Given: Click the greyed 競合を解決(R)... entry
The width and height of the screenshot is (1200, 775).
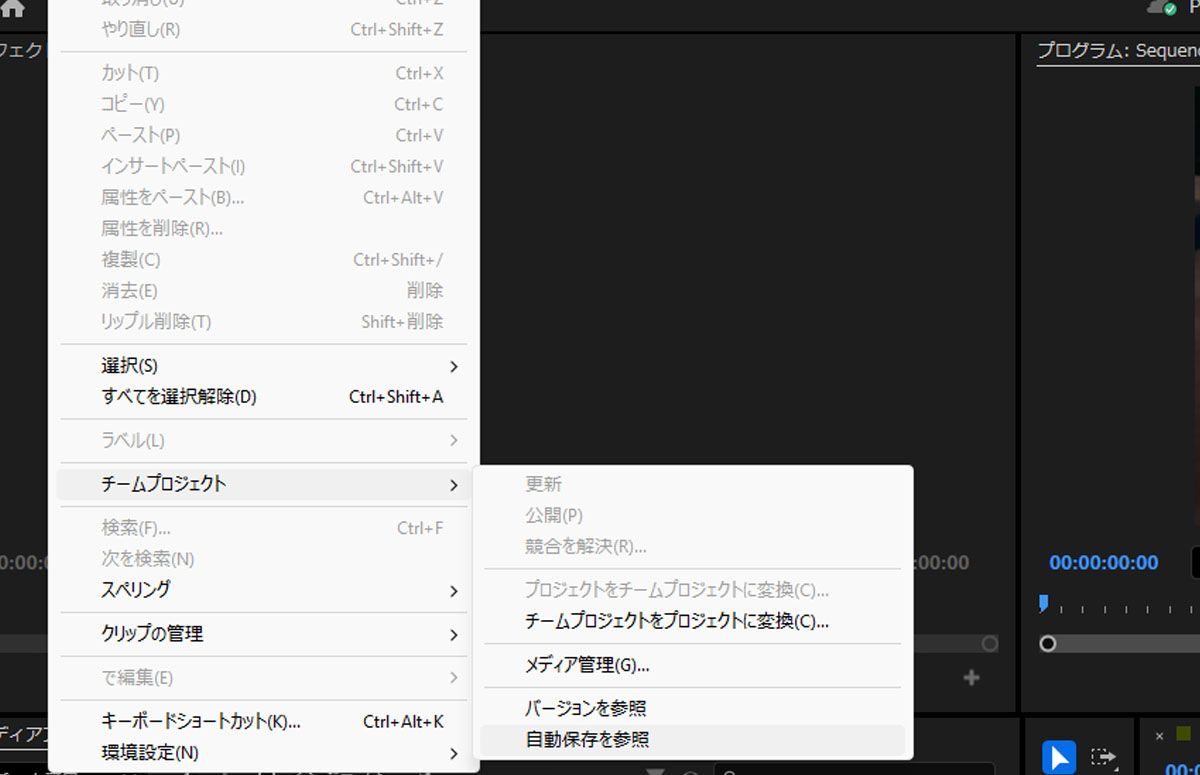Looking at the screenshot, I should (x=693, y=547).
